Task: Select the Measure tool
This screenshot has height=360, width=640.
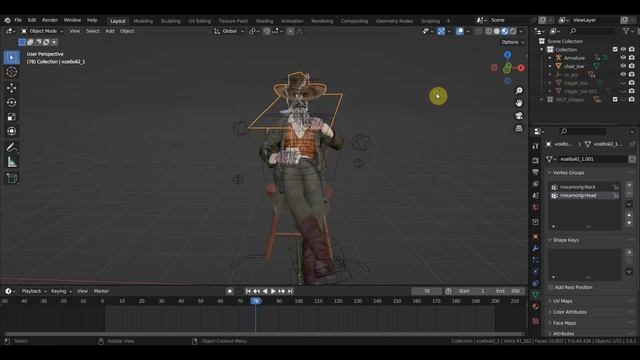Action: pyautogui.click(x=11, y=162)
